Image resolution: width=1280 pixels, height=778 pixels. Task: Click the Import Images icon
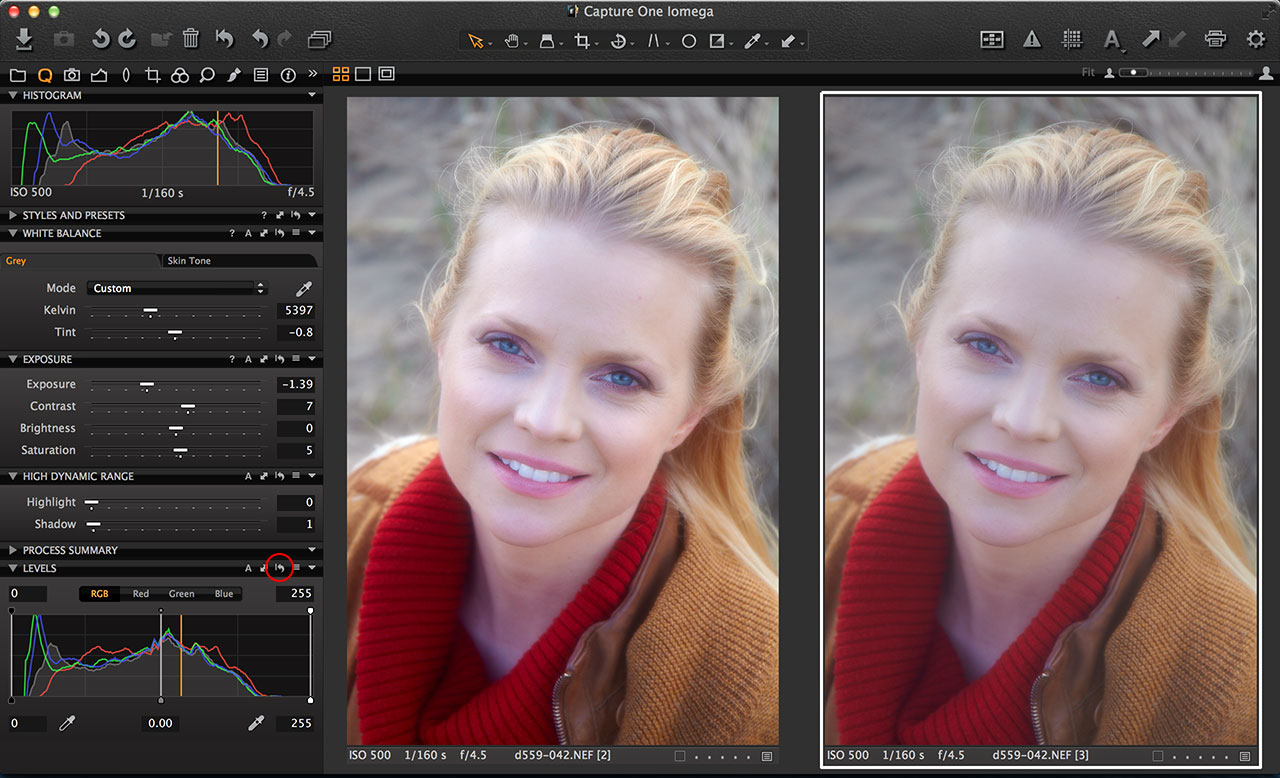[x=22, y=40]
